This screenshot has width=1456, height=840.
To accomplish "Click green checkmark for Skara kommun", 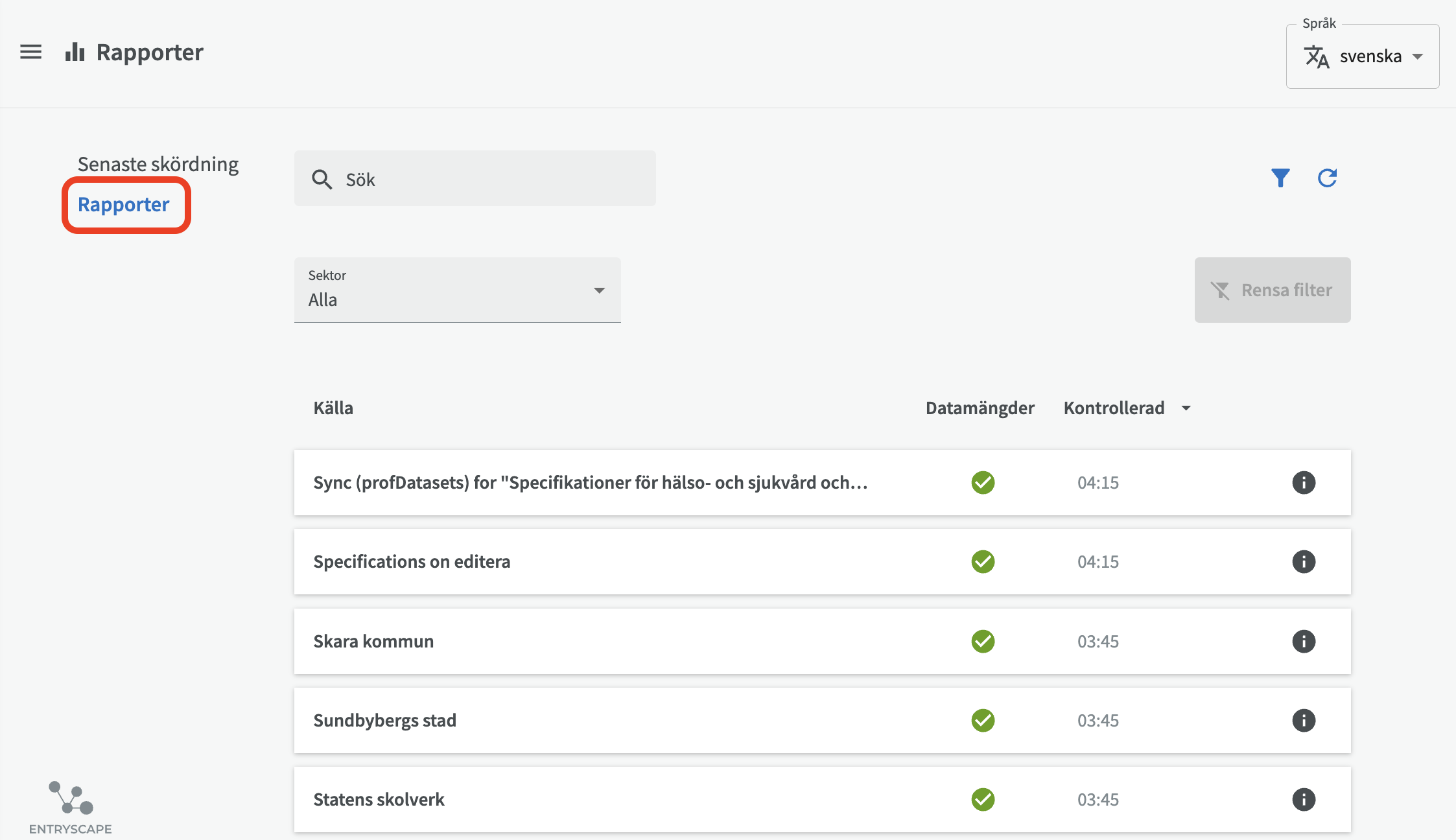I will click(x=983, y=641).
